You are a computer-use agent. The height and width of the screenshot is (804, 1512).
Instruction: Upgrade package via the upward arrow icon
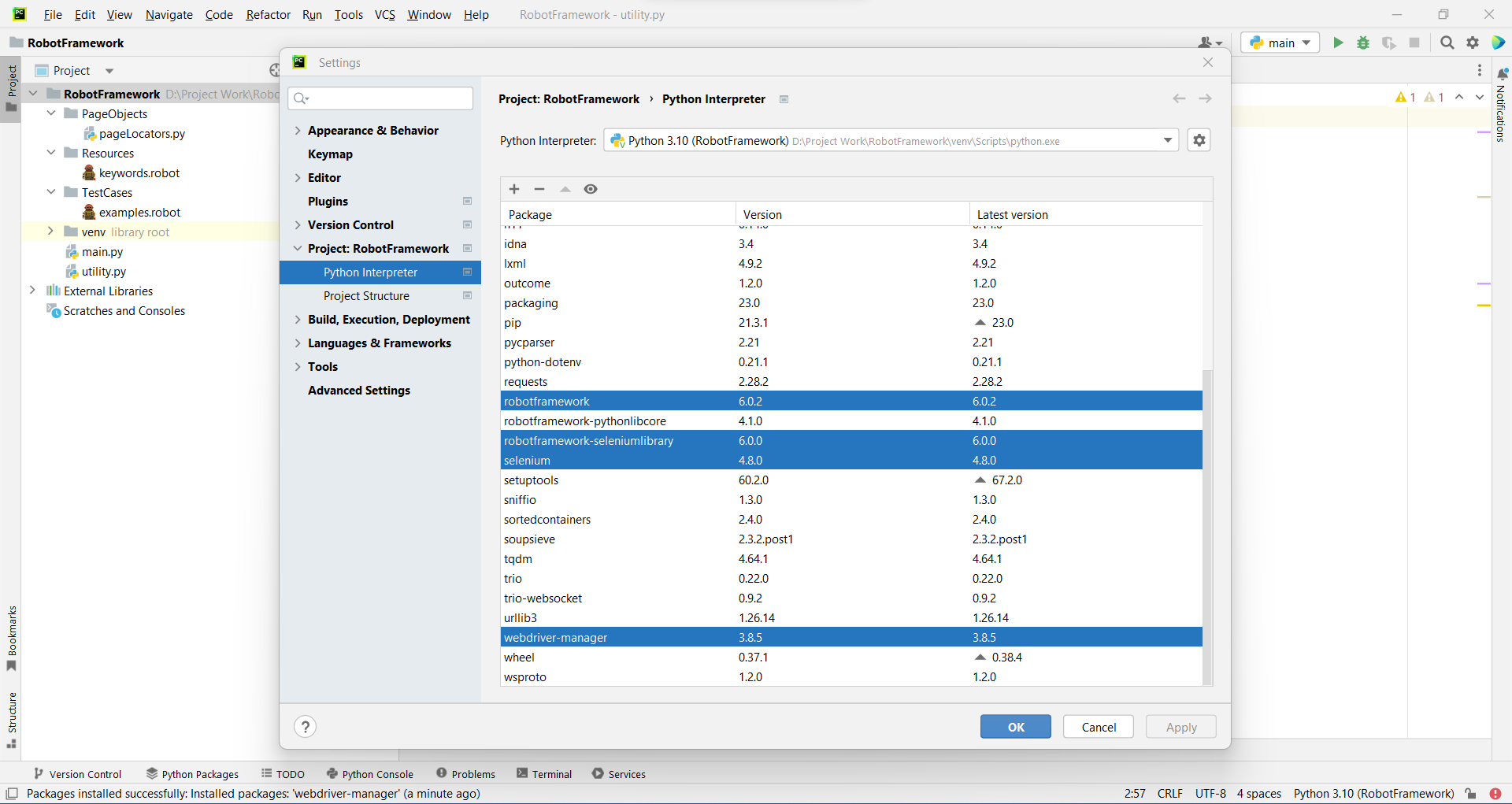click(565, 189)
